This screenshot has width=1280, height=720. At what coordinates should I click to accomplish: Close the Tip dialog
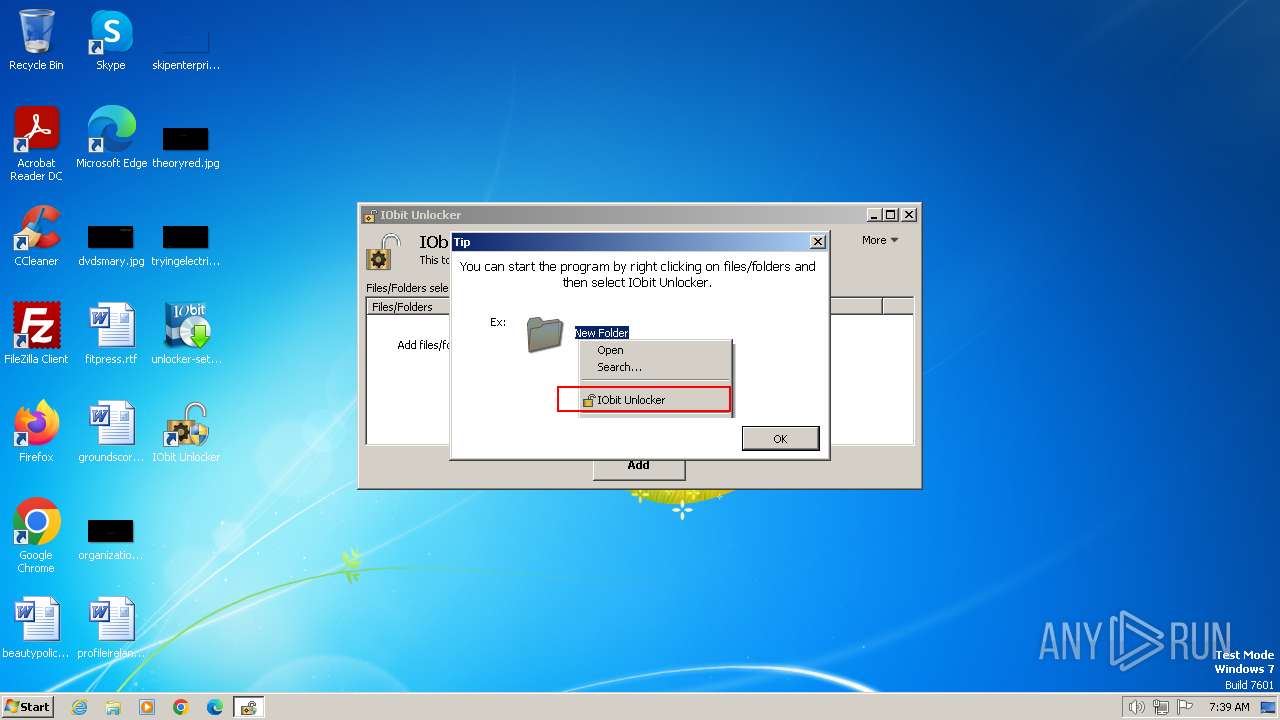click(x=817, y=242)
